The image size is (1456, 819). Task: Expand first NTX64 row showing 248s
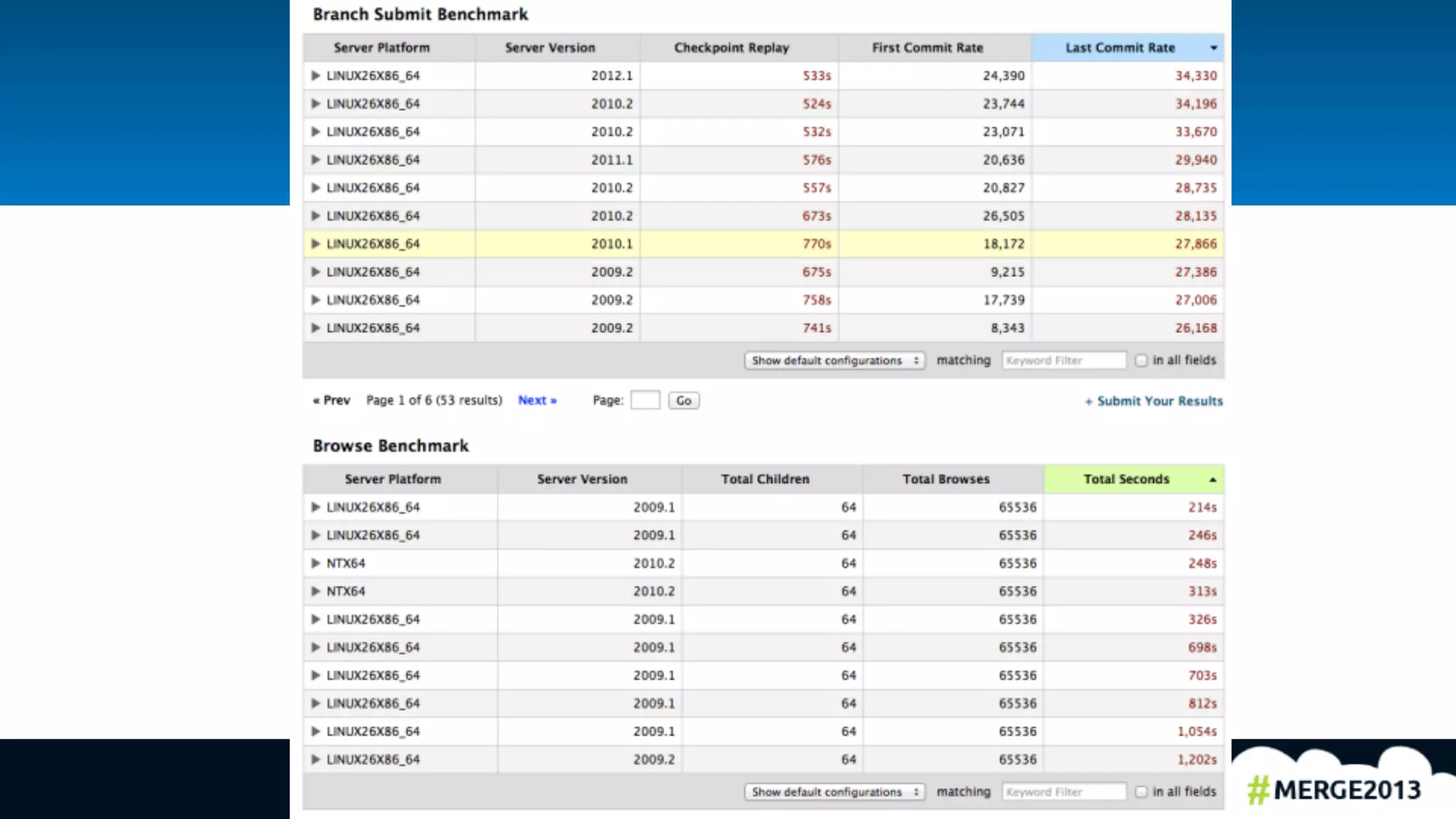[x=316, y=563]
